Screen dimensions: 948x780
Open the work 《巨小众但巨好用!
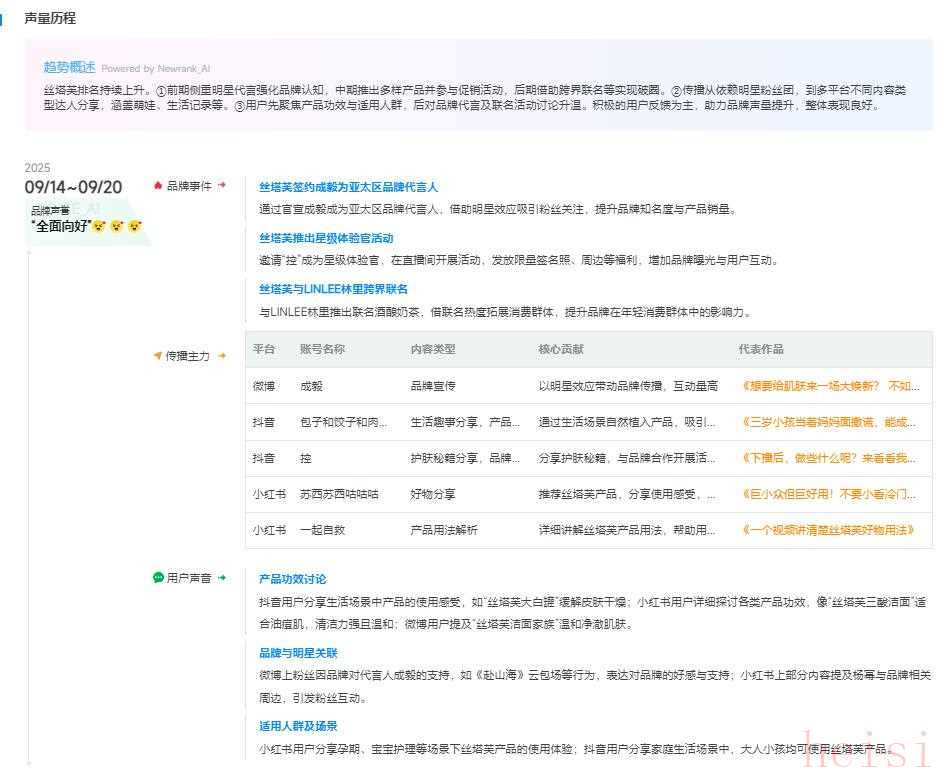point(830,494)
